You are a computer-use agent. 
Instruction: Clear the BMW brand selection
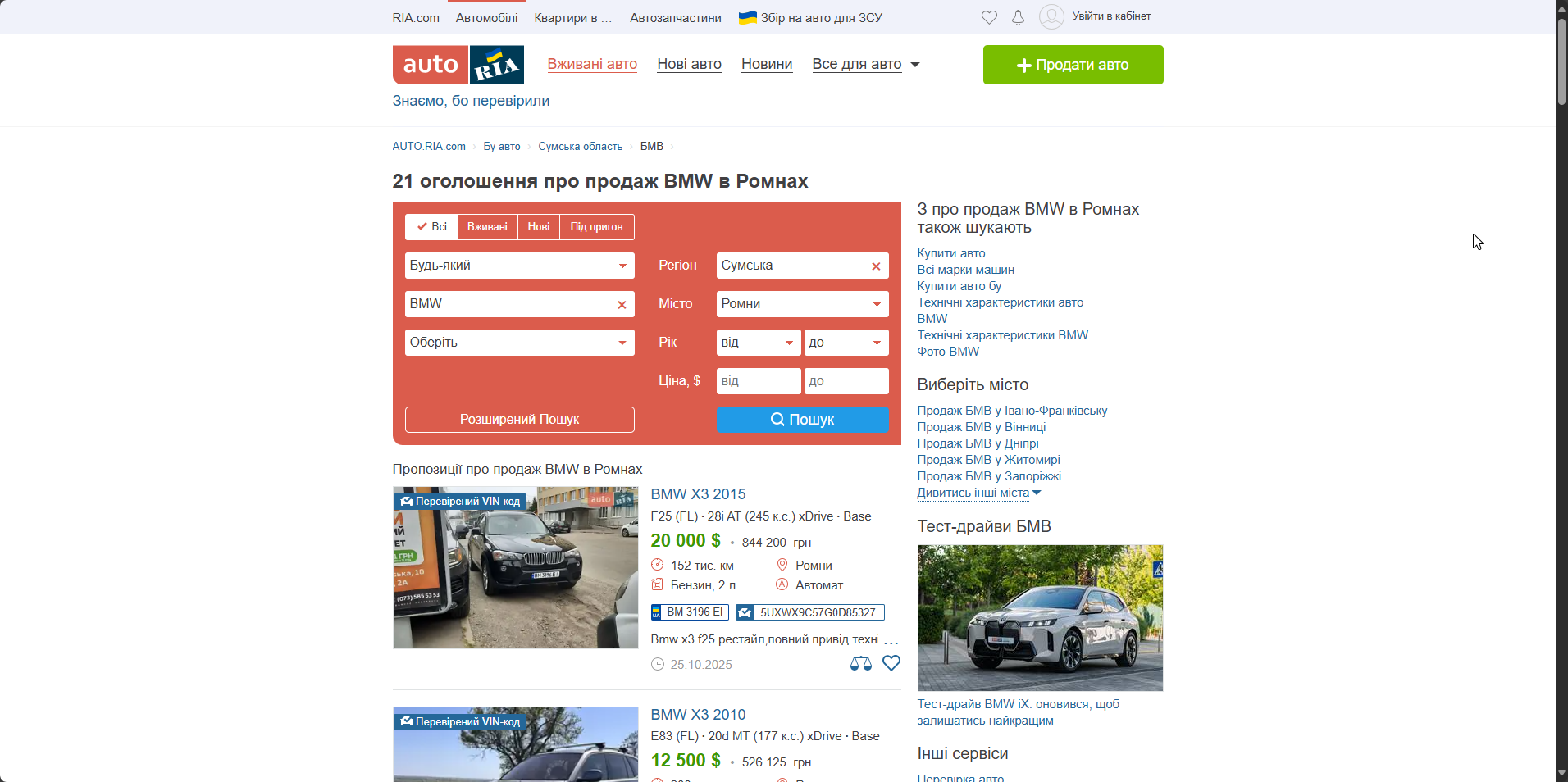(622, 305)
